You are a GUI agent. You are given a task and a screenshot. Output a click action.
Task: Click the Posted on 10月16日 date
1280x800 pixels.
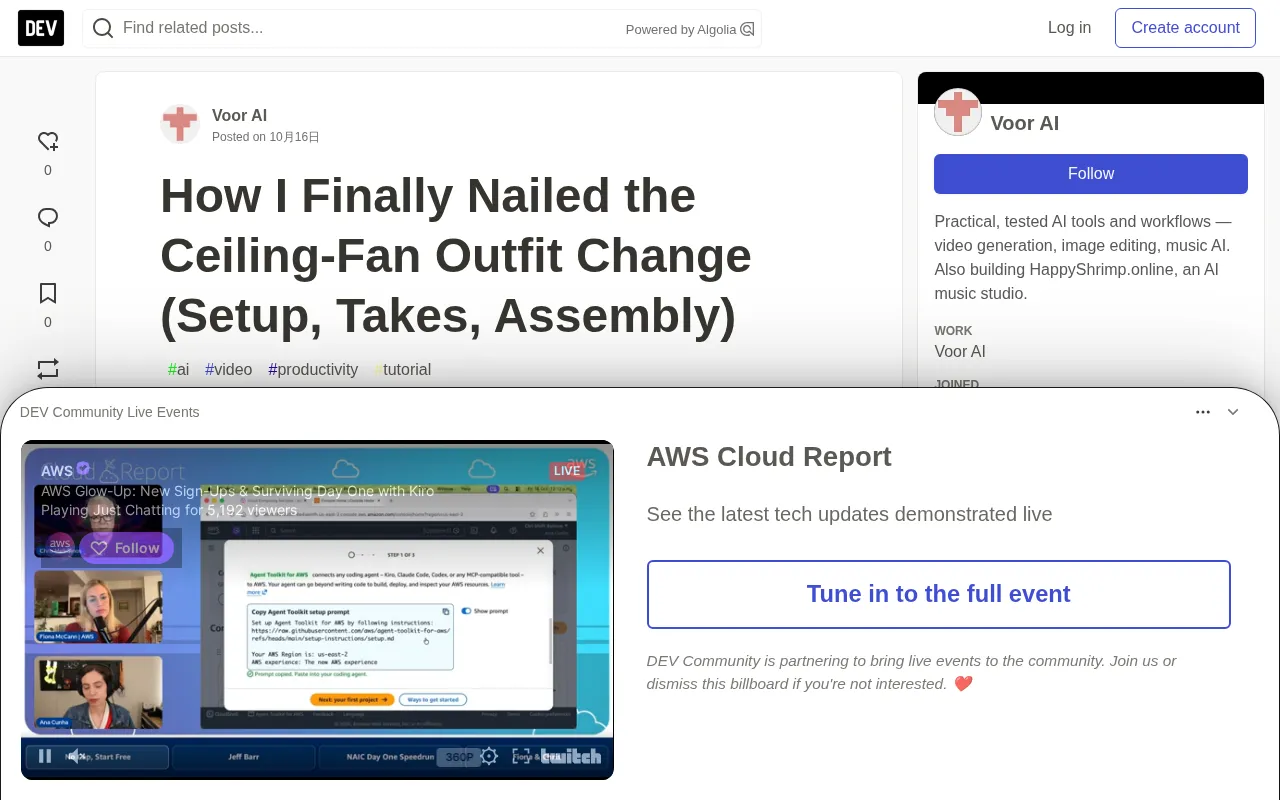266,137
